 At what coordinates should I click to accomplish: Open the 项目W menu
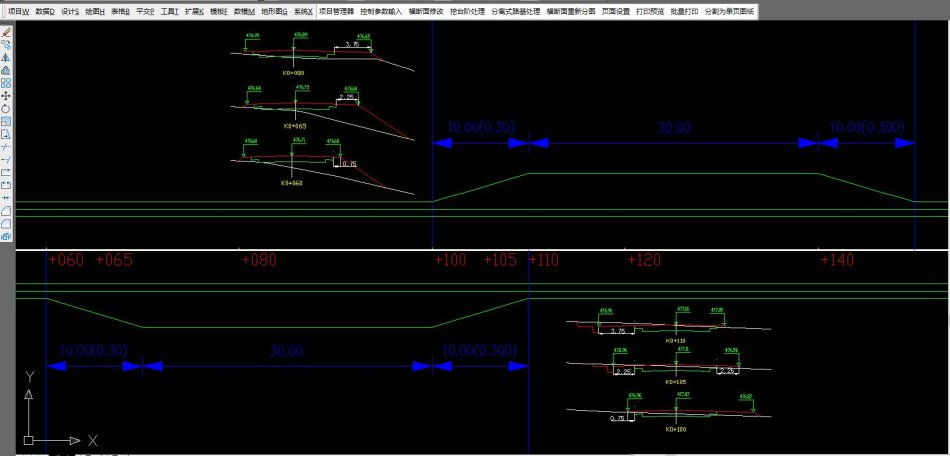(x=18, y=11)
